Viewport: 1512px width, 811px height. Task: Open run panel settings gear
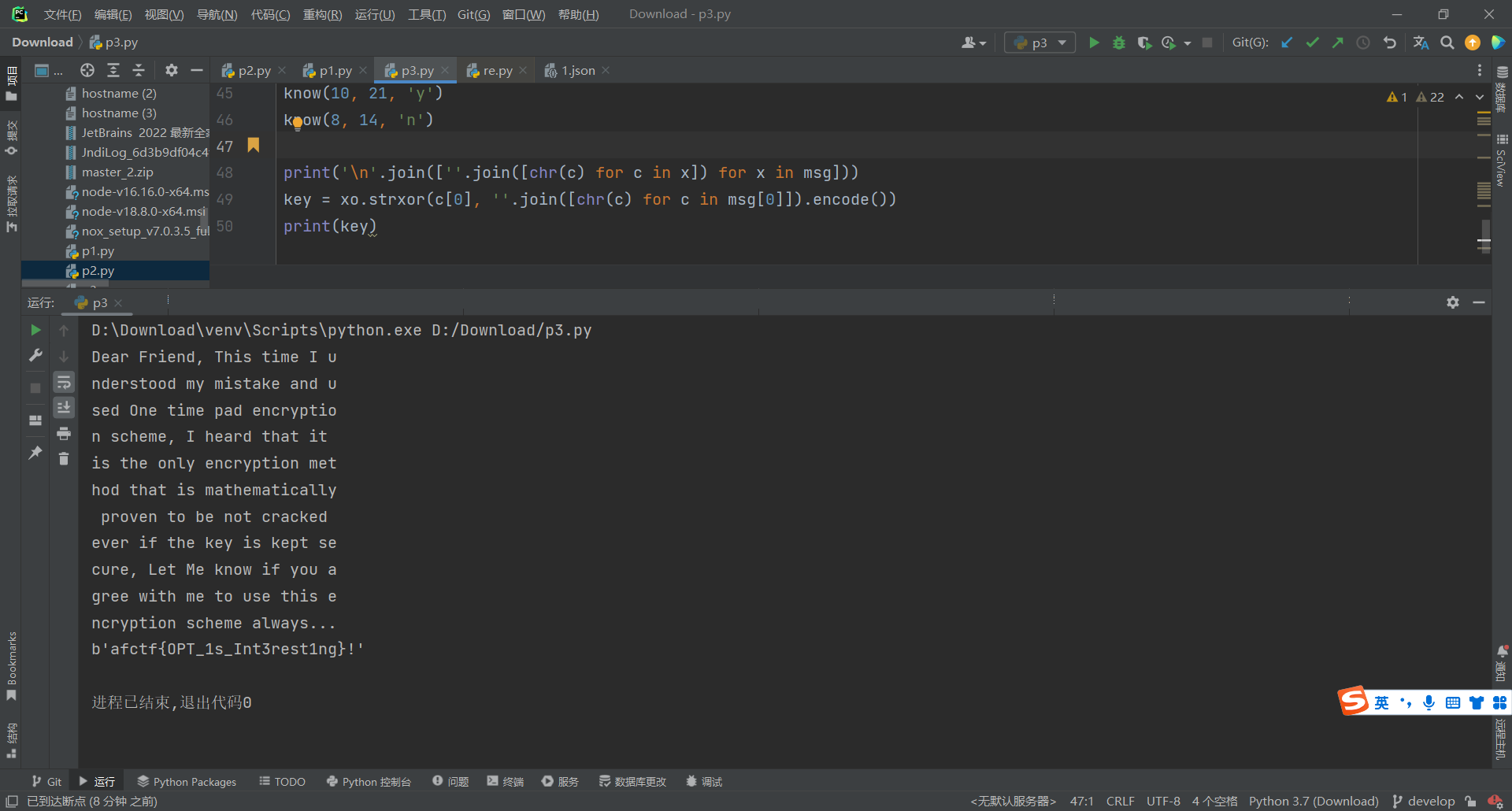point(1453,302)
